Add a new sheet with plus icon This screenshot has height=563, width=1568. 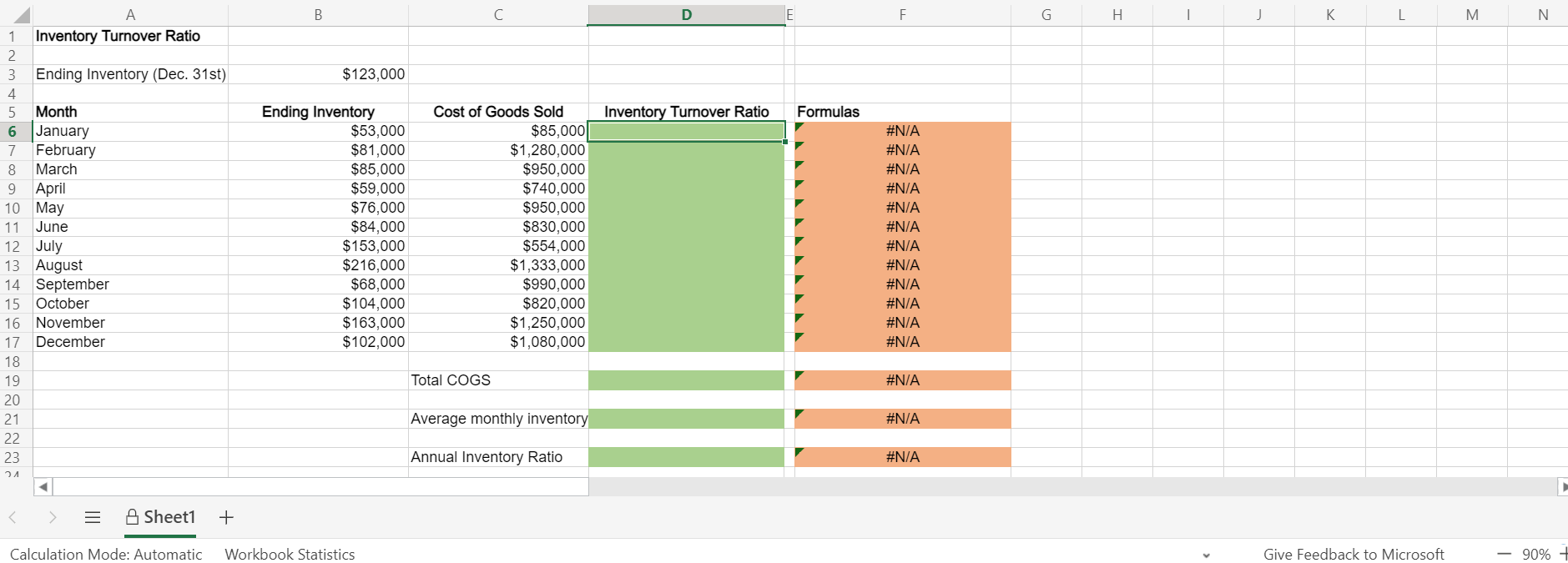226,517
